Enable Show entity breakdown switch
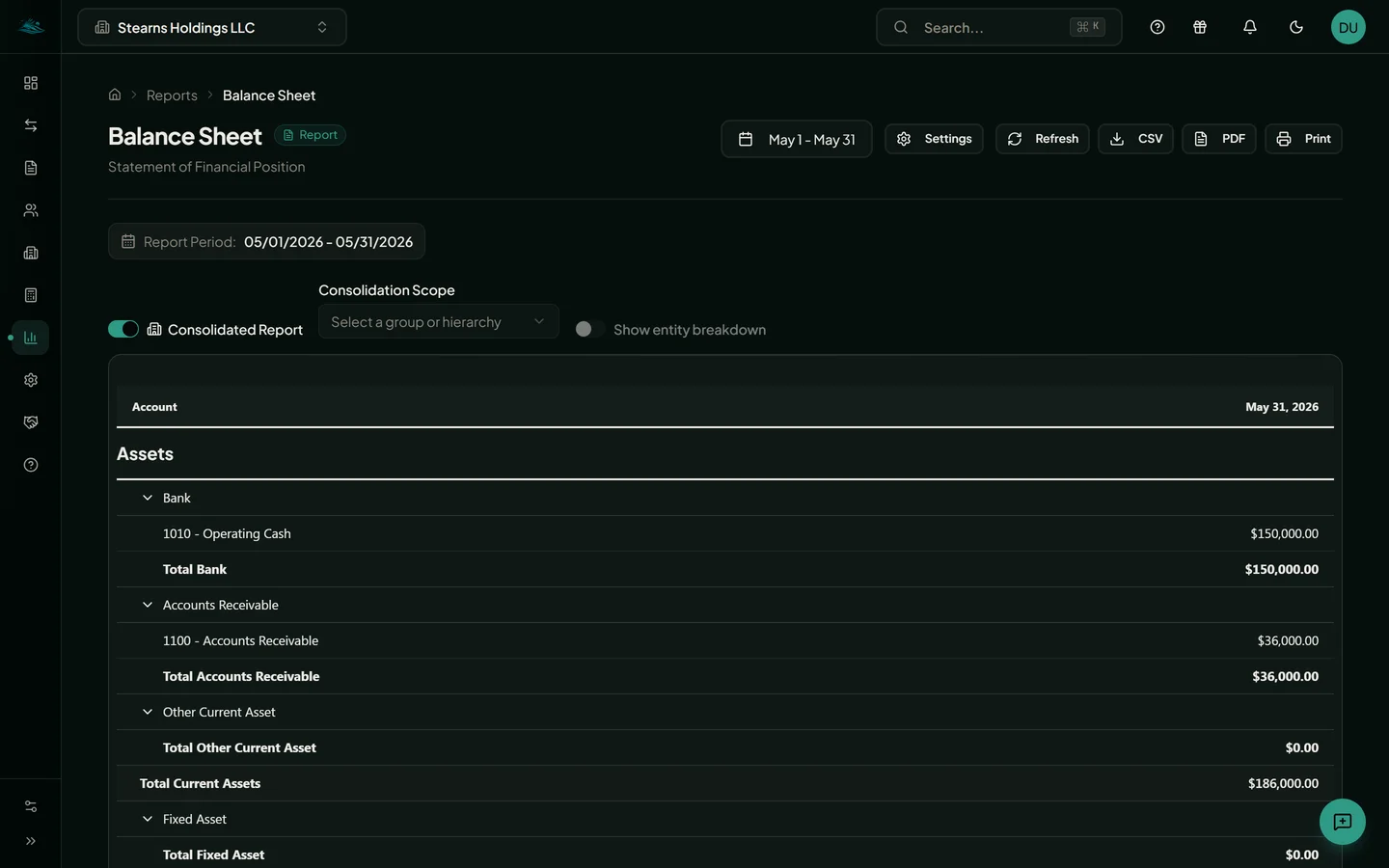1389x868 pixels. pos(589,329)
